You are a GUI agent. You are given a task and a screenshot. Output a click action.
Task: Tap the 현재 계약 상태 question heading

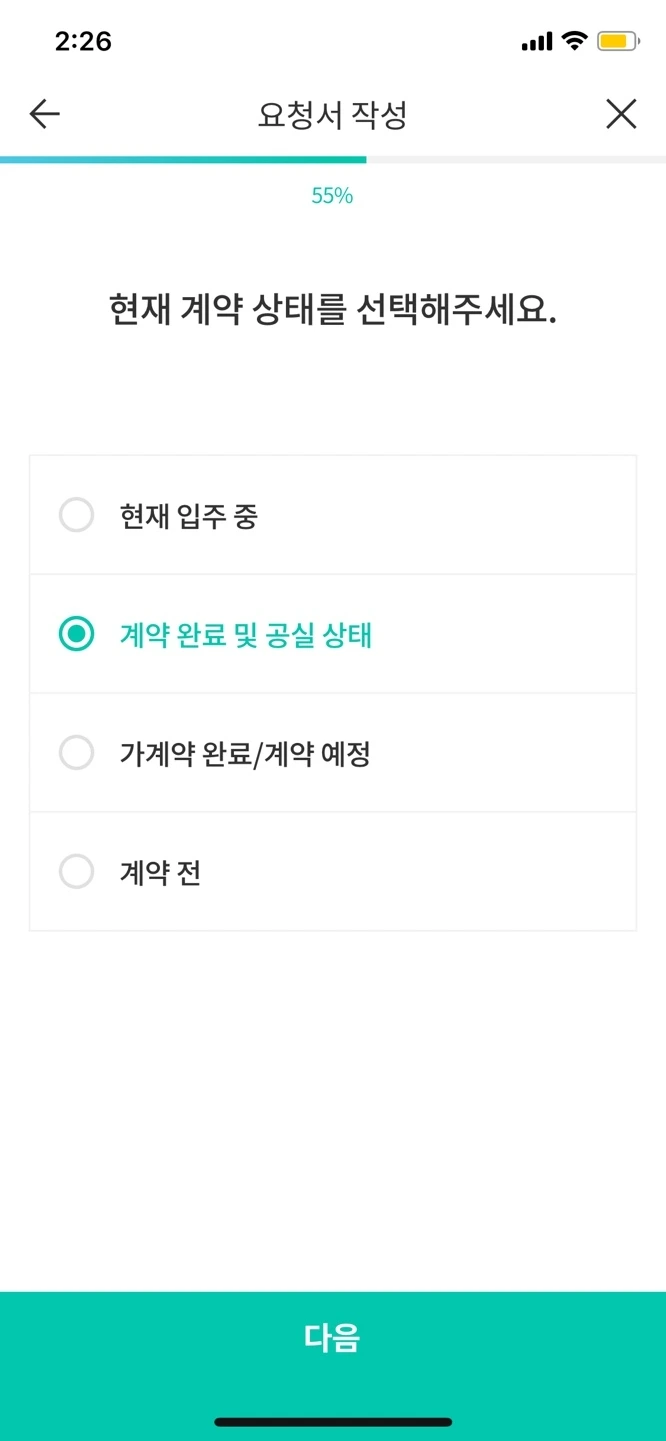click(333, 309)
